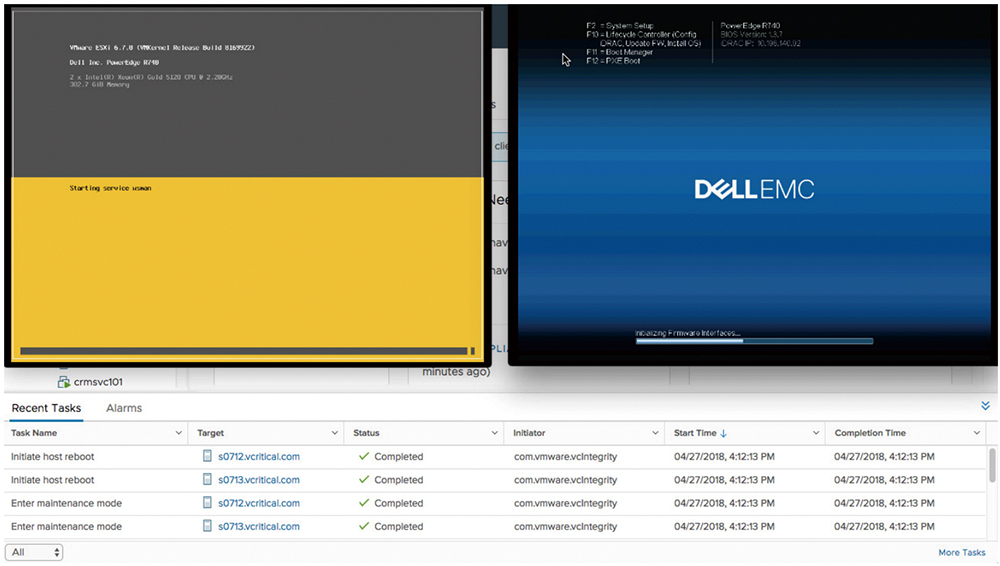Click the Status column header
1000x566 pixels.
point(366,433)
